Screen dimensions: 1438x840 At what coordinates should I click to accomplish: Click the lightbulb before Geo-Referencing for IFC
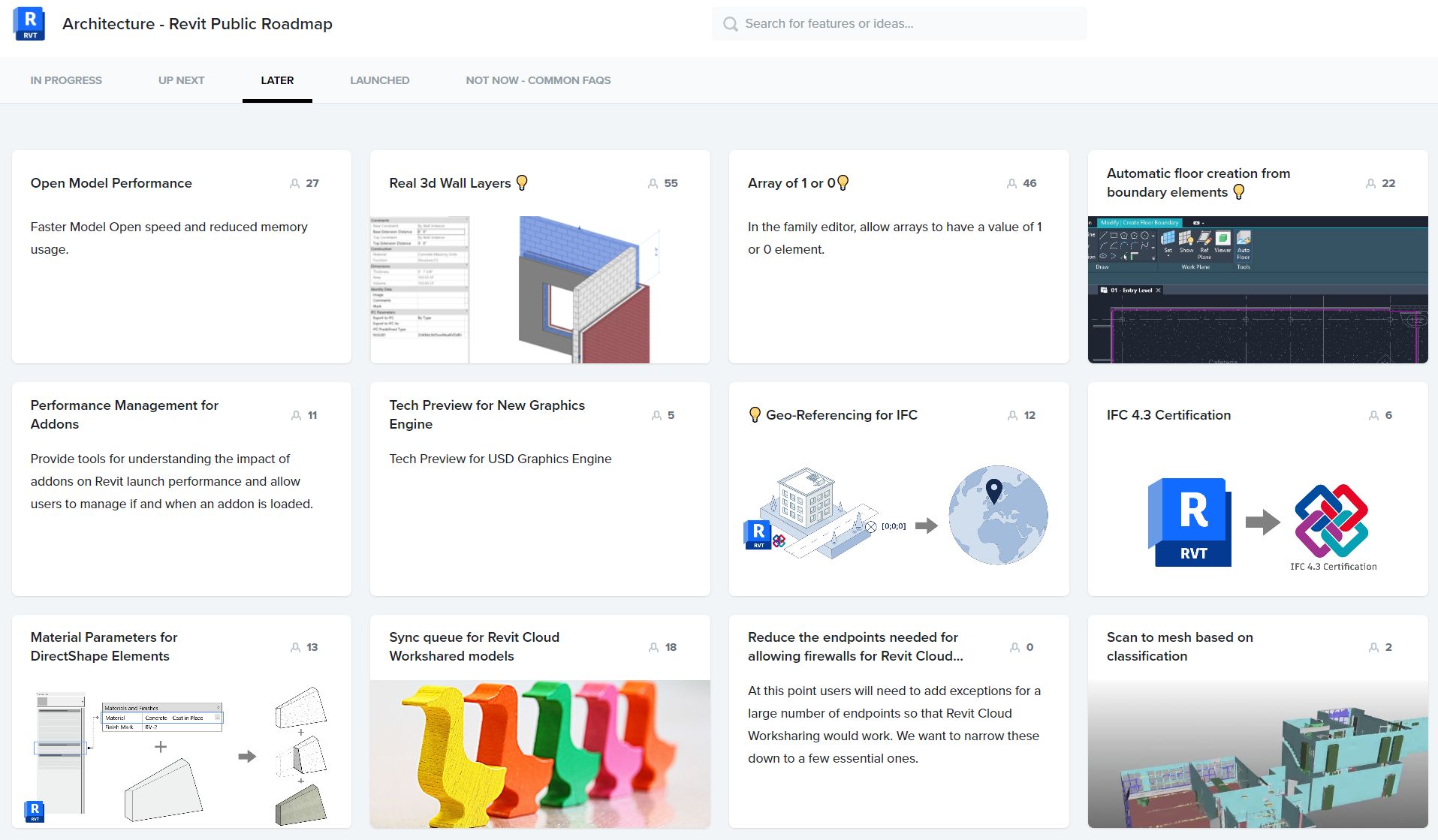pyautogui.click(x=754, y=414)
